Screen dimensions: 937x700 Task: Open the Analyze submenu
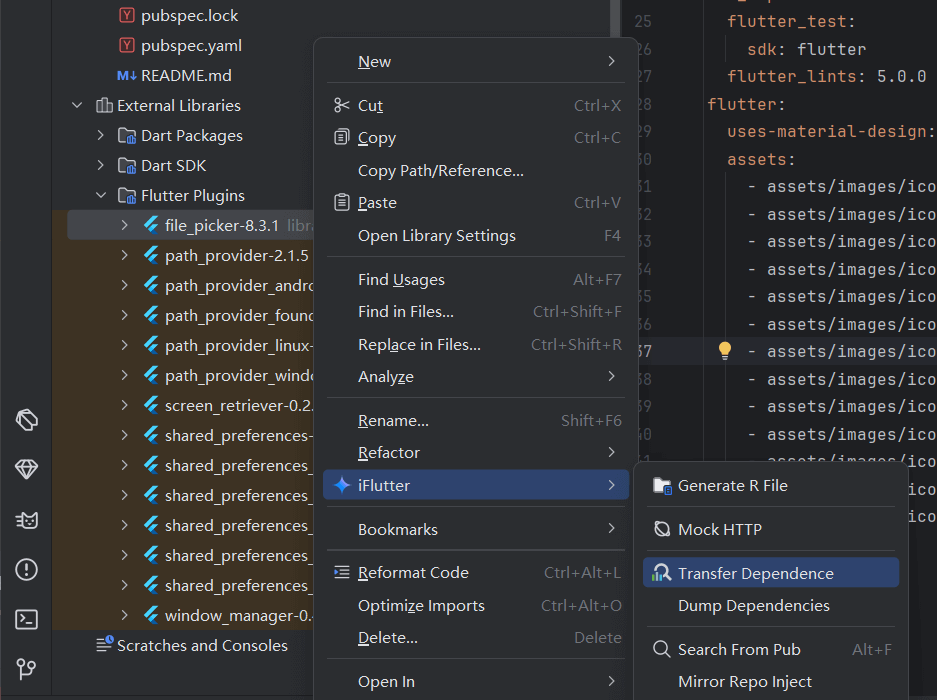(476, 377)
